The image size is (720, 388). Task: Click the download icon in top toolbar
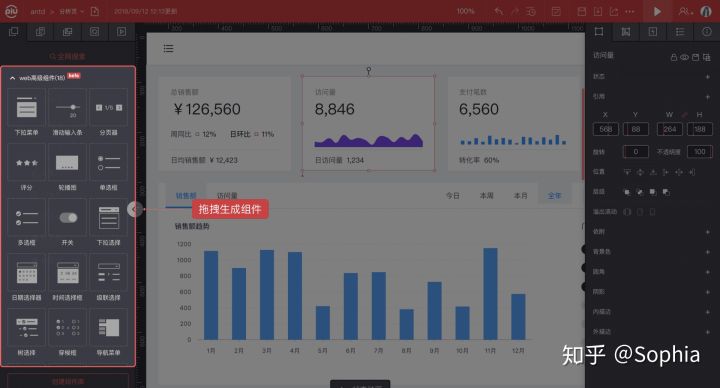pos(598,11)
